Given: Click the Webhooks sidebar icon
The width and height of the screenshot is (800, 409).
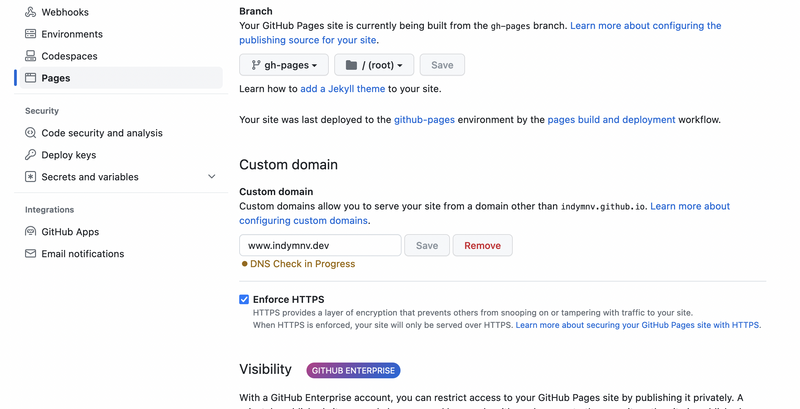Looking at the screenshot, I should tap(31, 12).
